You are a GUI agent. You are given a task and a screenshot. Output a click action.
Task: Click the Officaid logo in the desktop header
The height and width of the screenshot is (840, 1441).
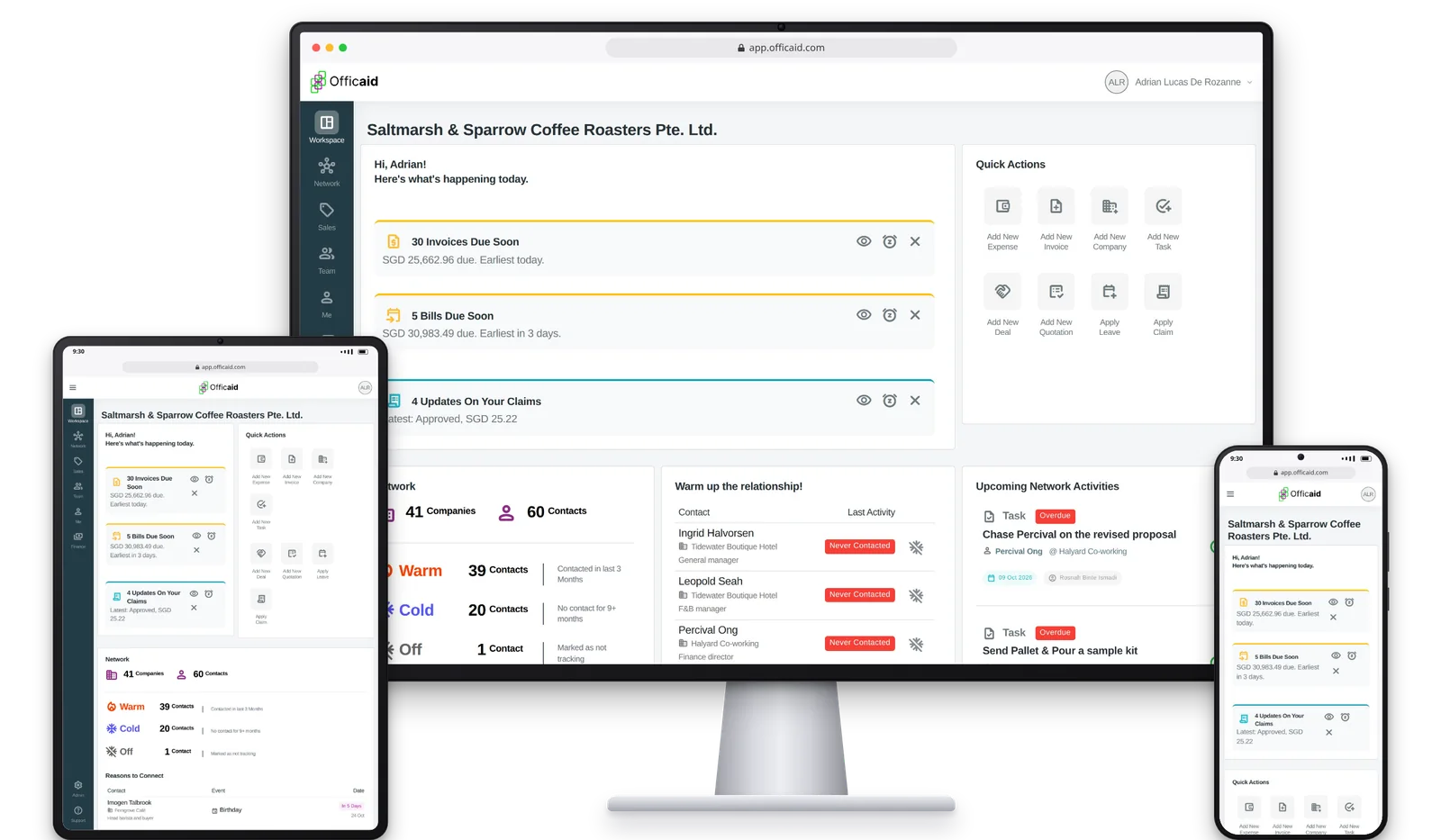[345, 82]
